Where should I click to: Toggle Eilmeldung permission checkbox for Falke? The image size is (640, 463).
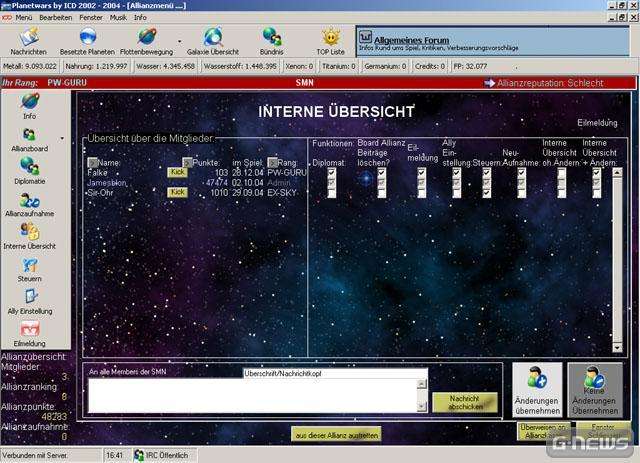[422, 173]
